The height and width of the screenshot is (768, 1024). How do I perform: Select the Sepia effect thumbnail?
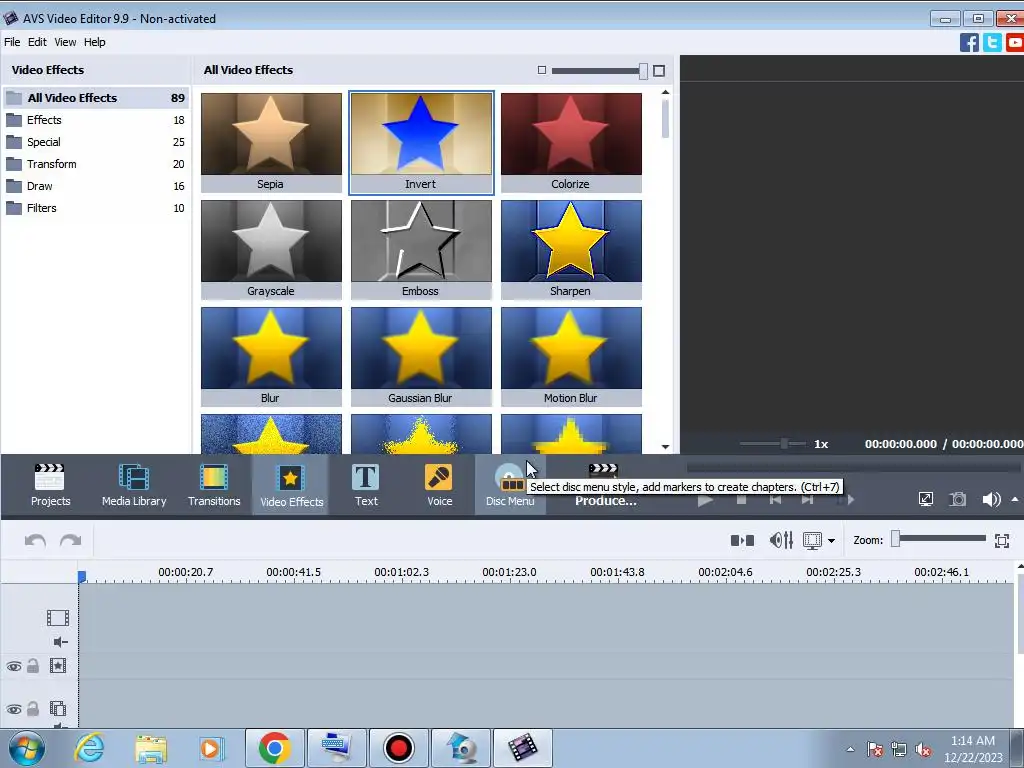tap(271, 142)
